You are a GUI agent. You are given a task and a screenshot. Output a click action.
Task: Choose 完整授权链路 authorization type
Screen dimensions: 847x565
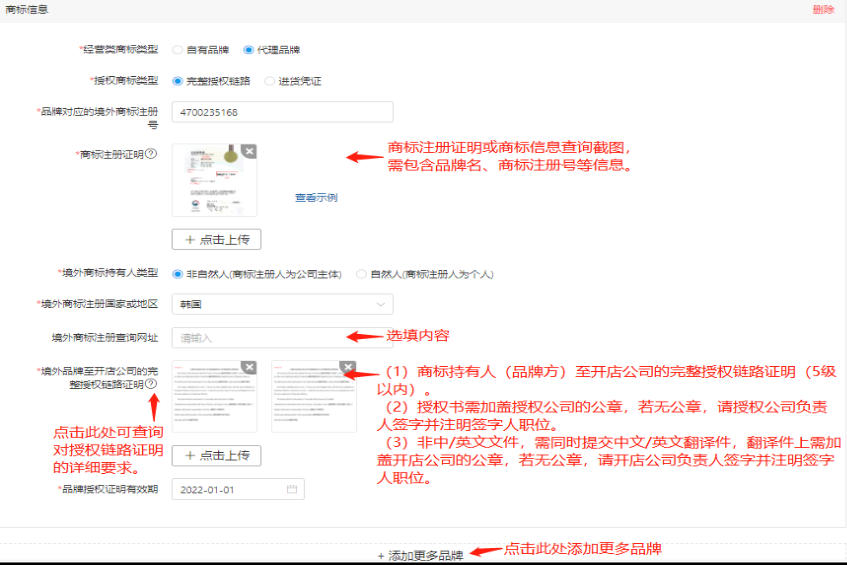tap(178, 81)
